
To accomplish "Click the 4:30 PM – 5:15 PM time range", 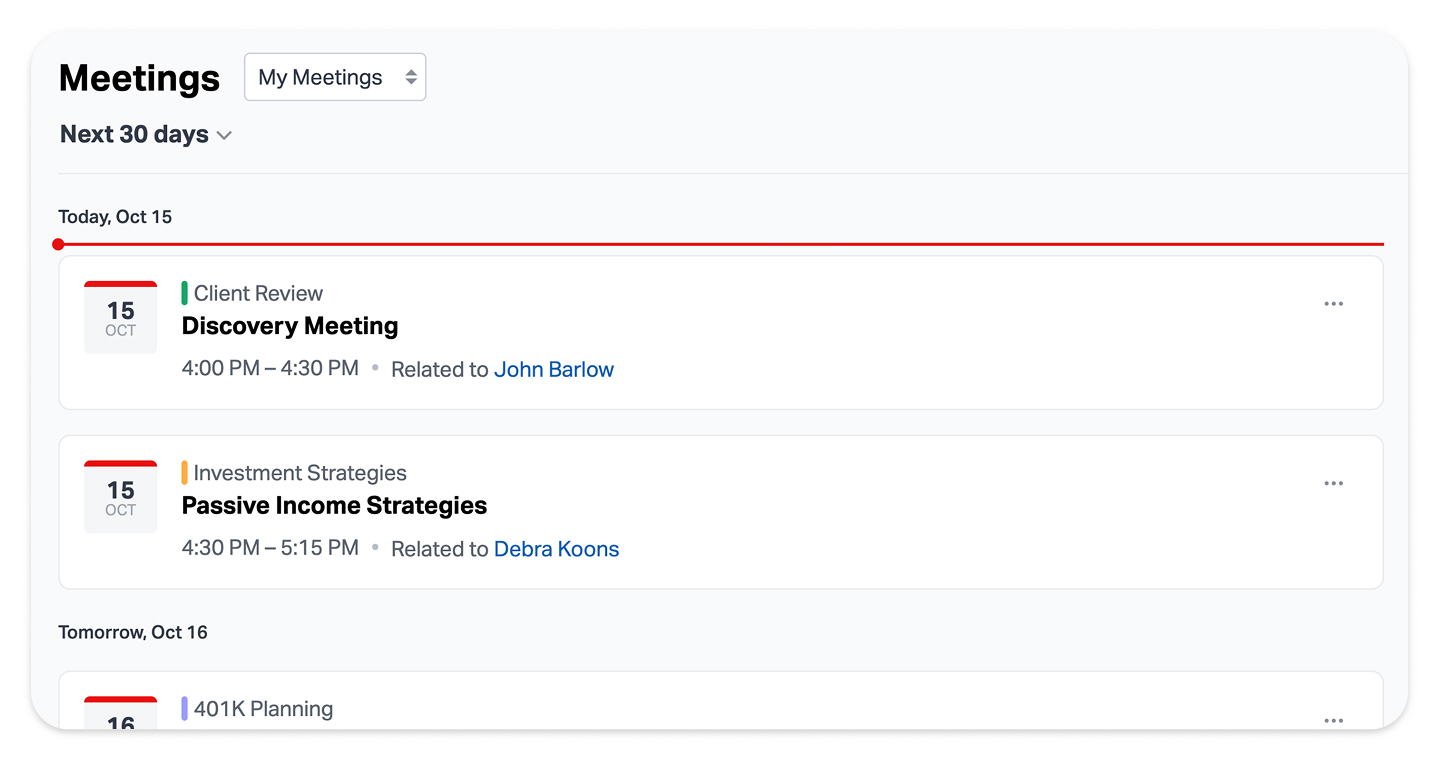I will pyautogui.click(x=270, y=549).
